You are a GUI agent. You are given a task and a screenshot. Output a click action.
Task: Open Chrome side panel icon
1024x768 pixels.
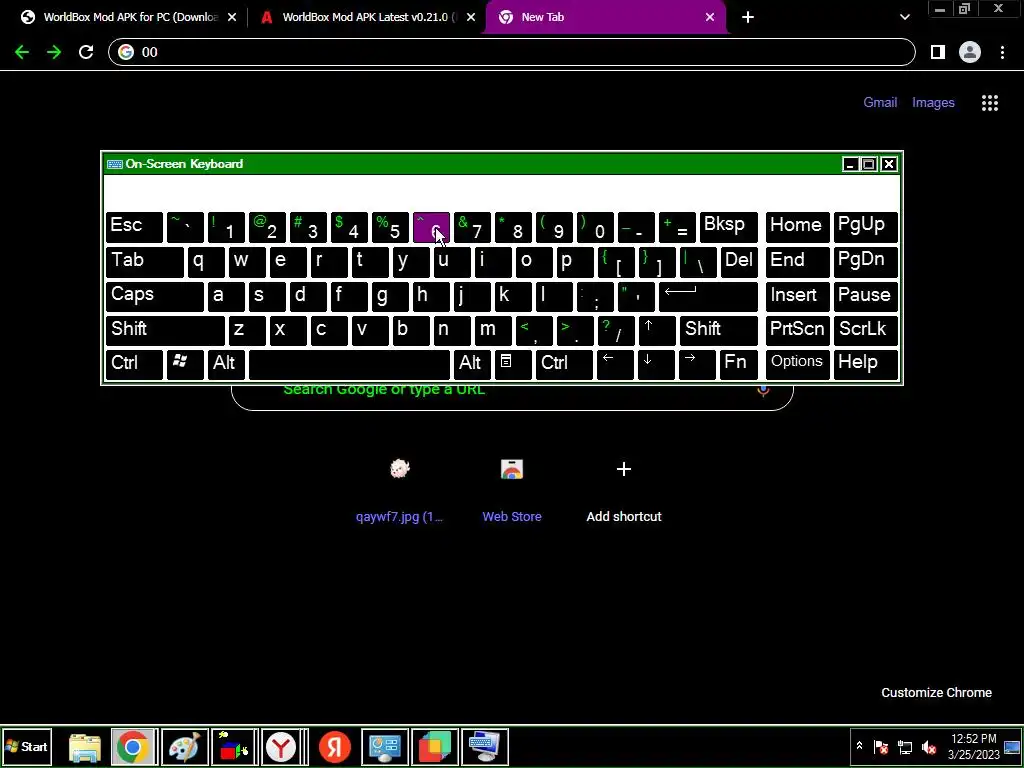[x=938, y=52]
